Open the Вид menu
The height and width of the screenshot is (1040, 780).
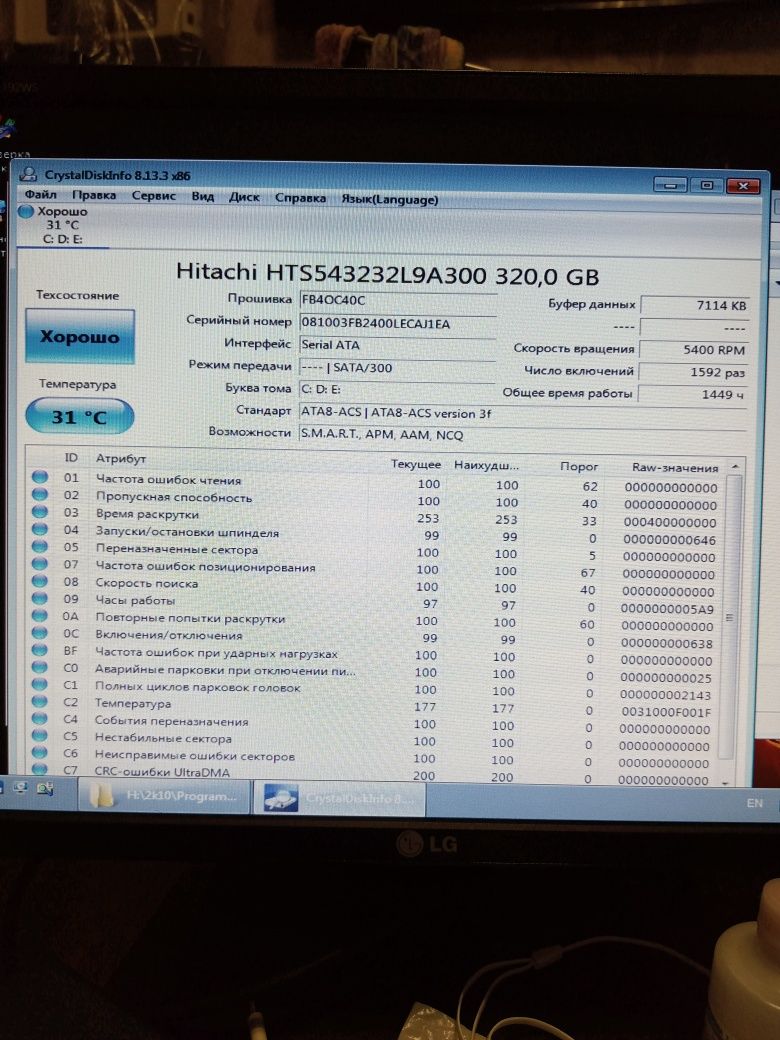pyautogui.click(x=202, y=196)
